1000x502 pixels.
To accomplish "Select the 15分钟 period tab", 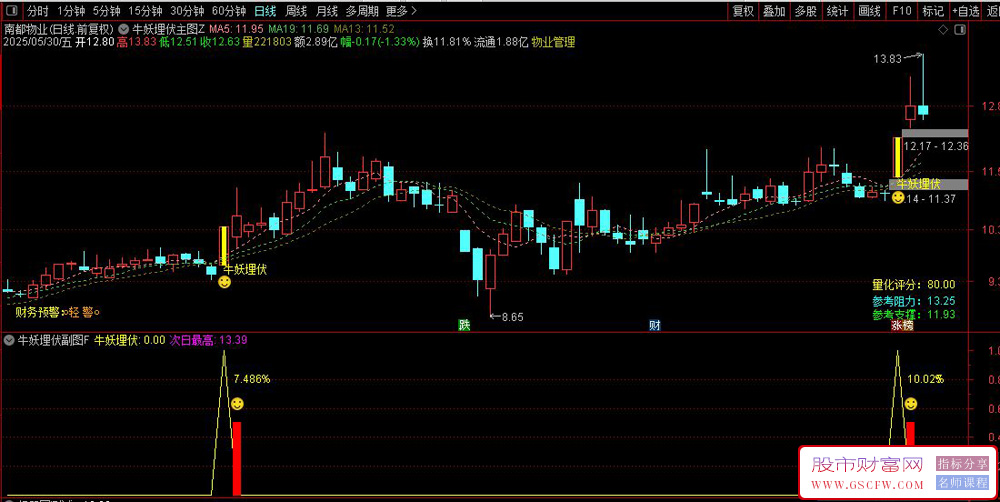I will coord(145,11).
